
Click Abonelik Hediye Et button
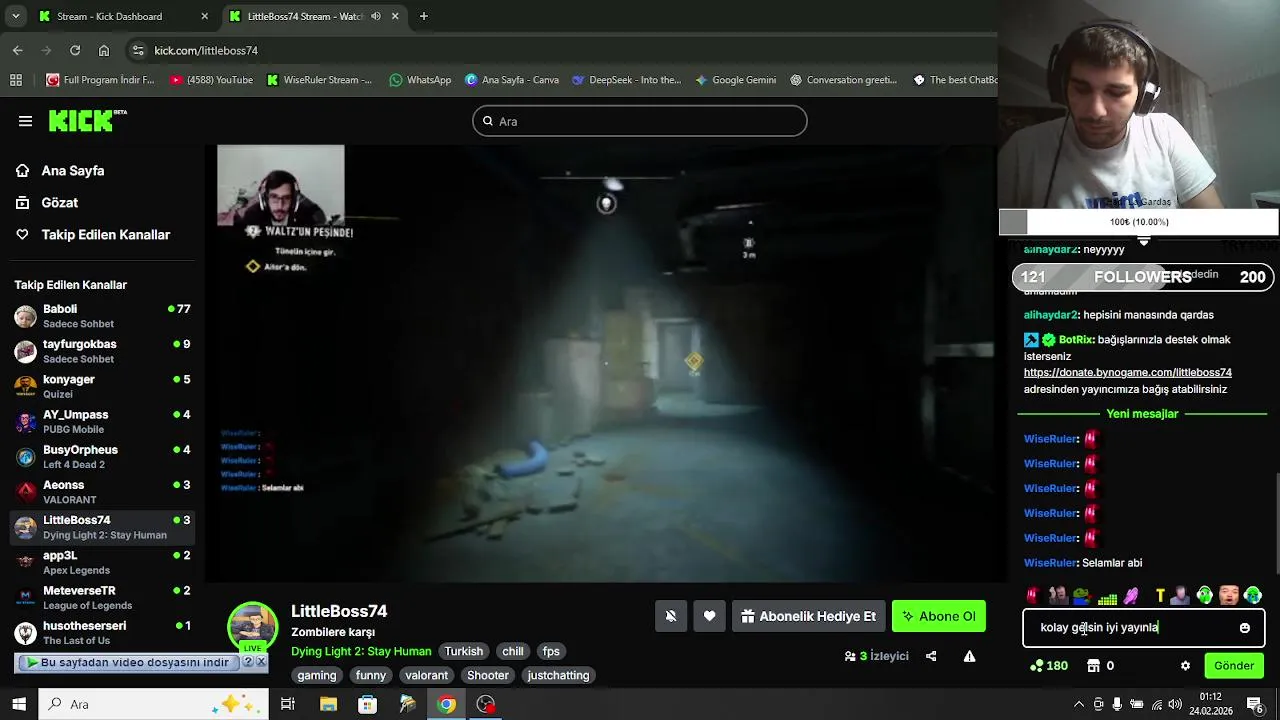pyautogui.click(x=808, y=616)
